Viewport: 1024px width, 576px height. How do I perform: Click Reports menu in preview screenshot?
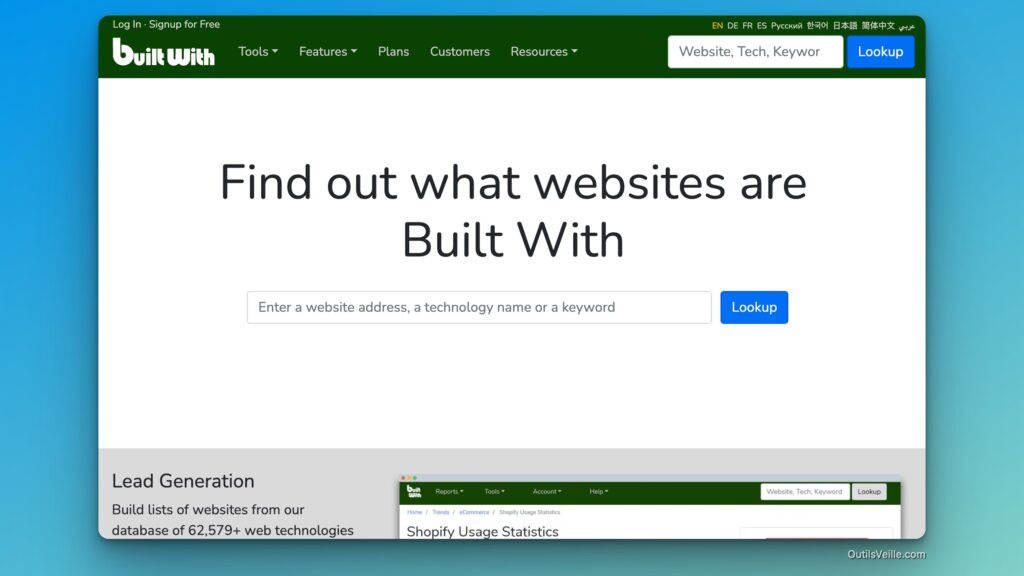(x=449, y=491)
